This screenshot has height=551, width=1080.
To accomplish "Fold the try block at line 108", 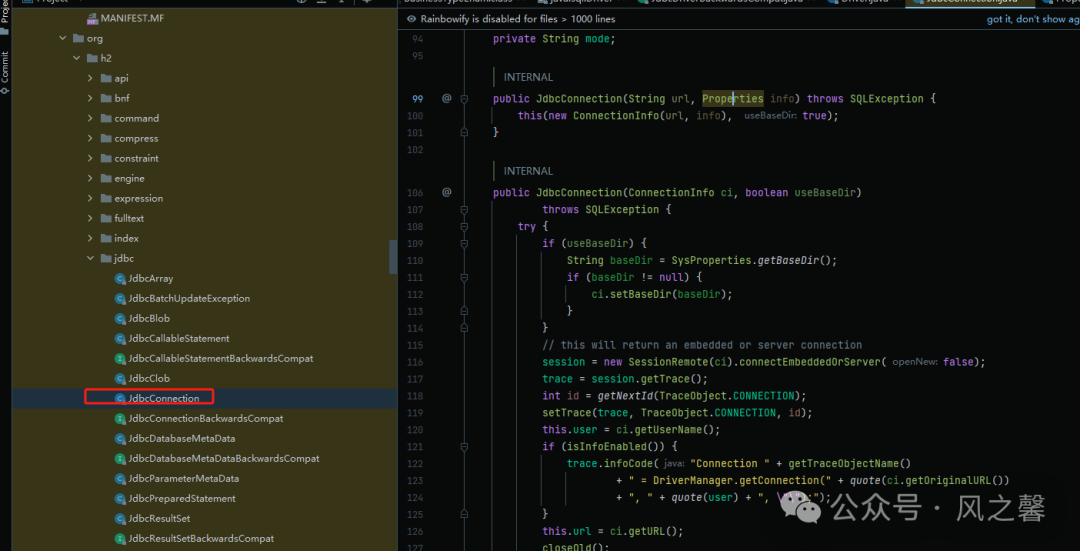I will (464, 226).
